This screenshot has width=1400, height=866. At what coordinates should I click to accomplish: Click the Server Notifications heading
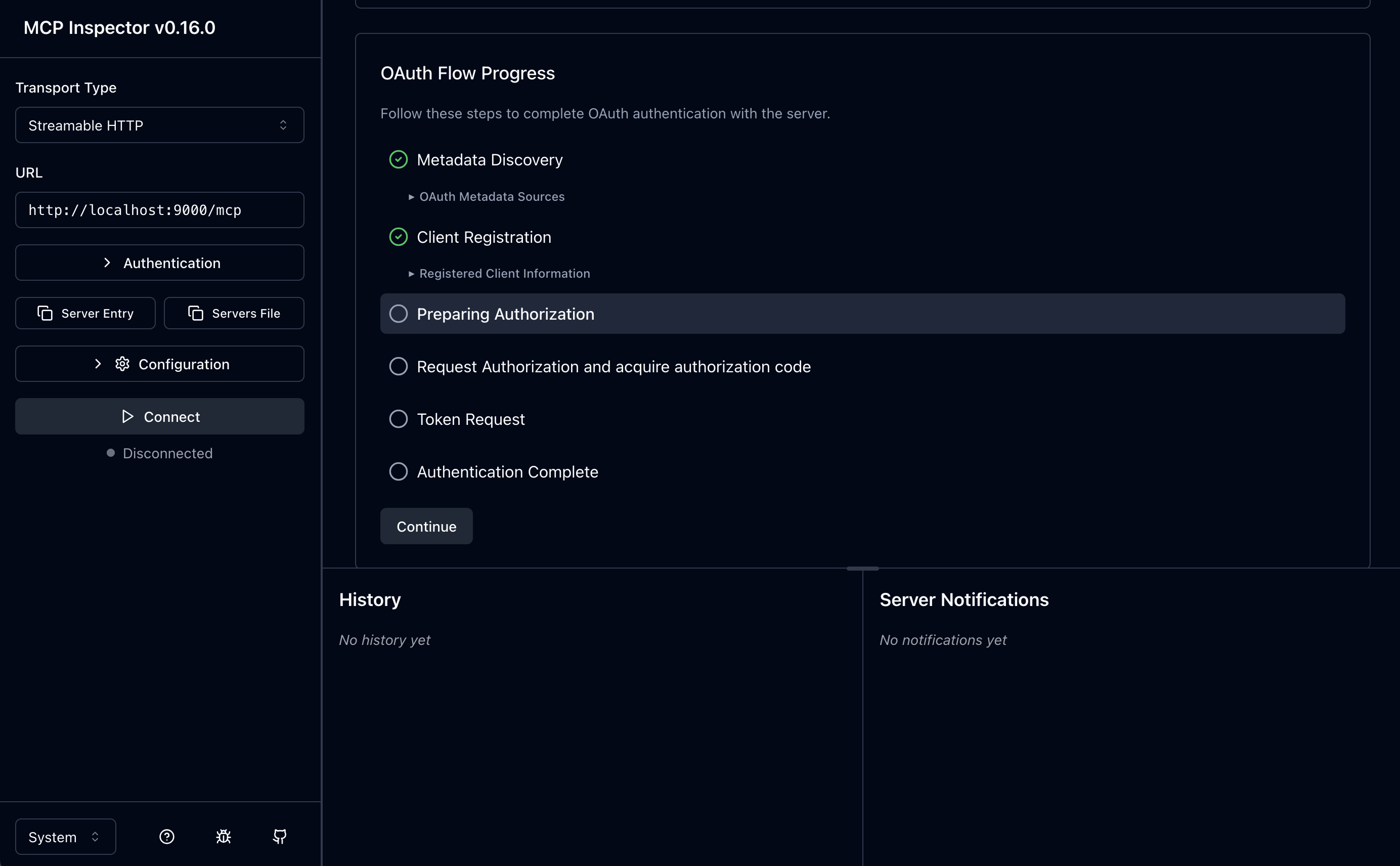964,599
